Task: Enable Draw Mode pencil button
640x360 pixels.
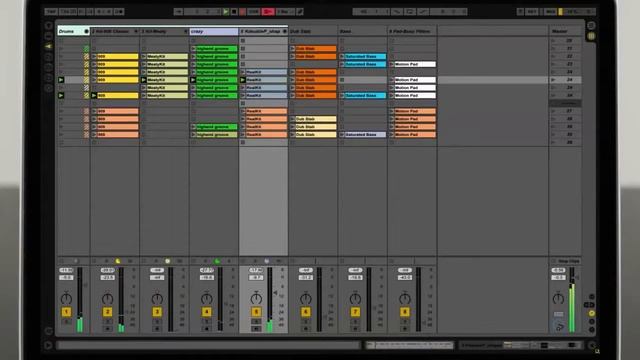Action: coord(300,12)
